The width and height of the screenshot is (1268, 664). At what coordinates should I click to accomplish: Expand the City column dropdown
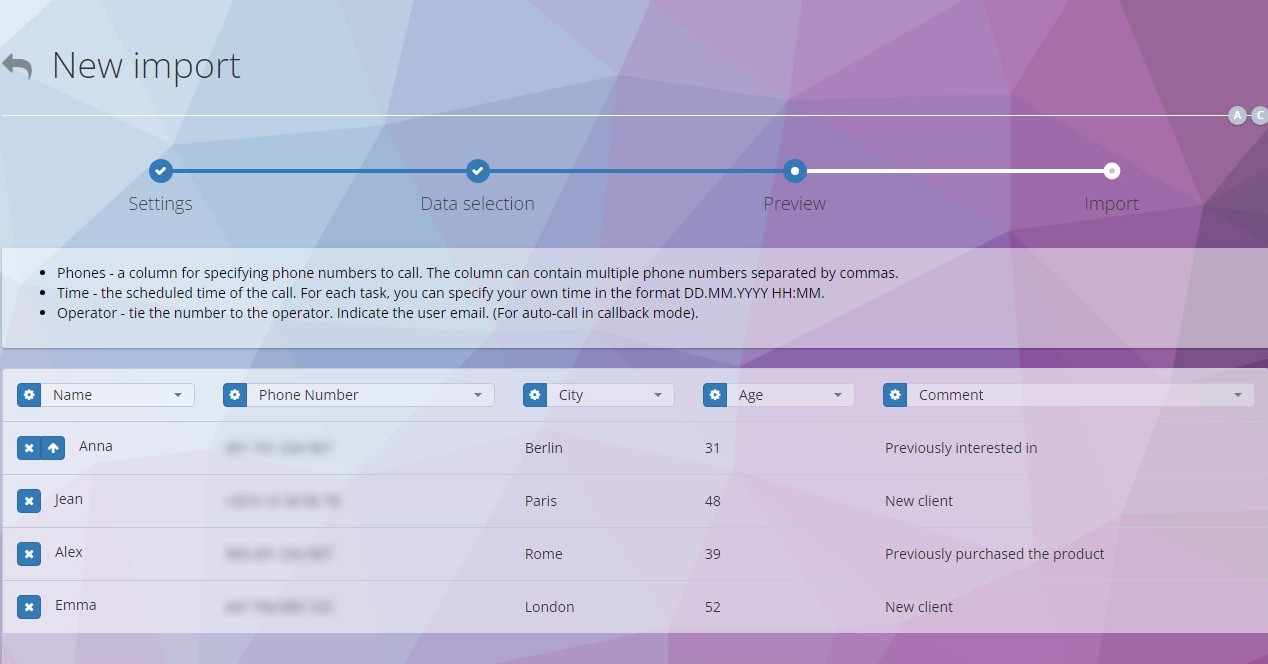coord(610,395)
